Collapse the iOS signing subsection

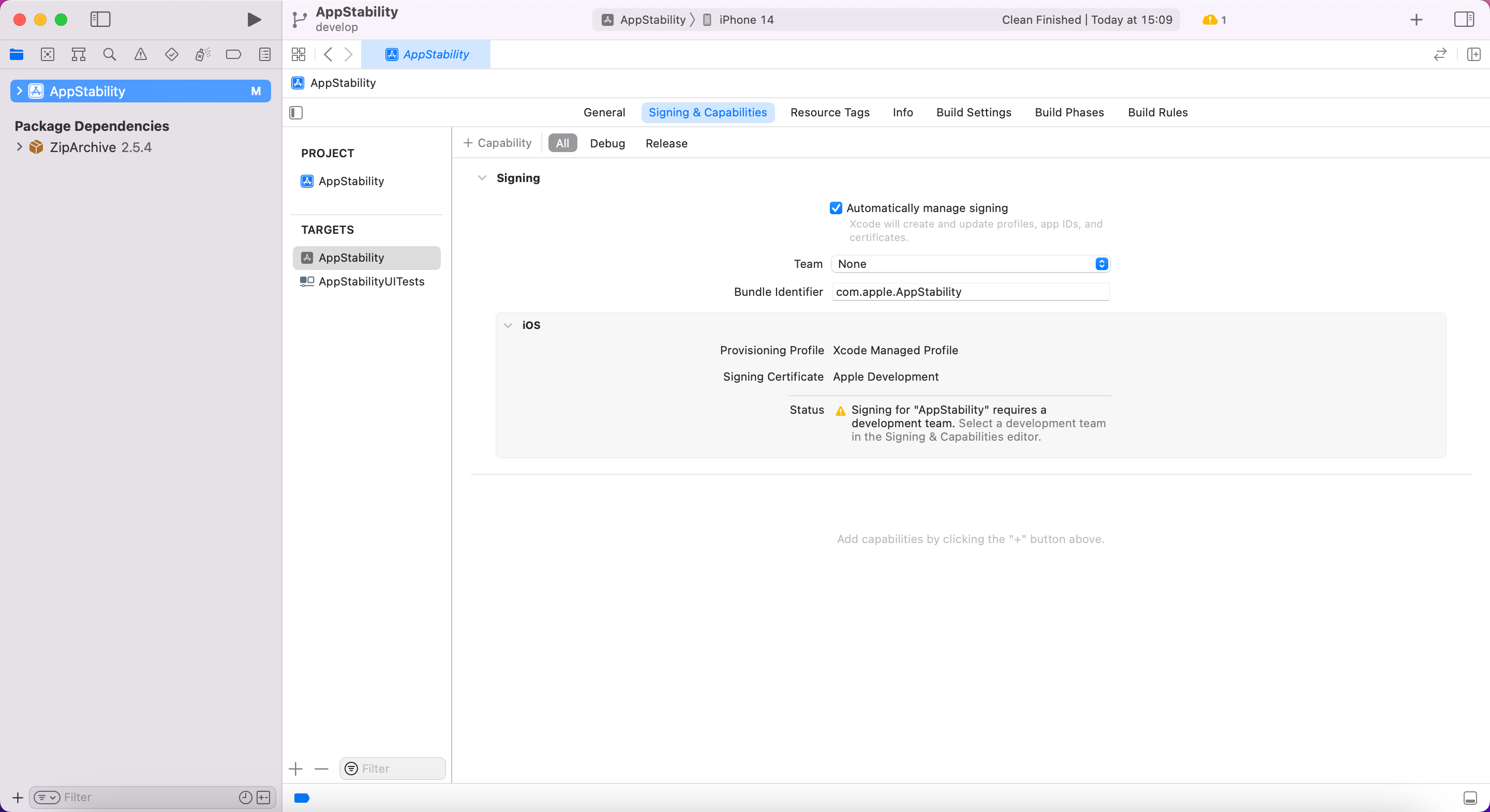point(508,326)
